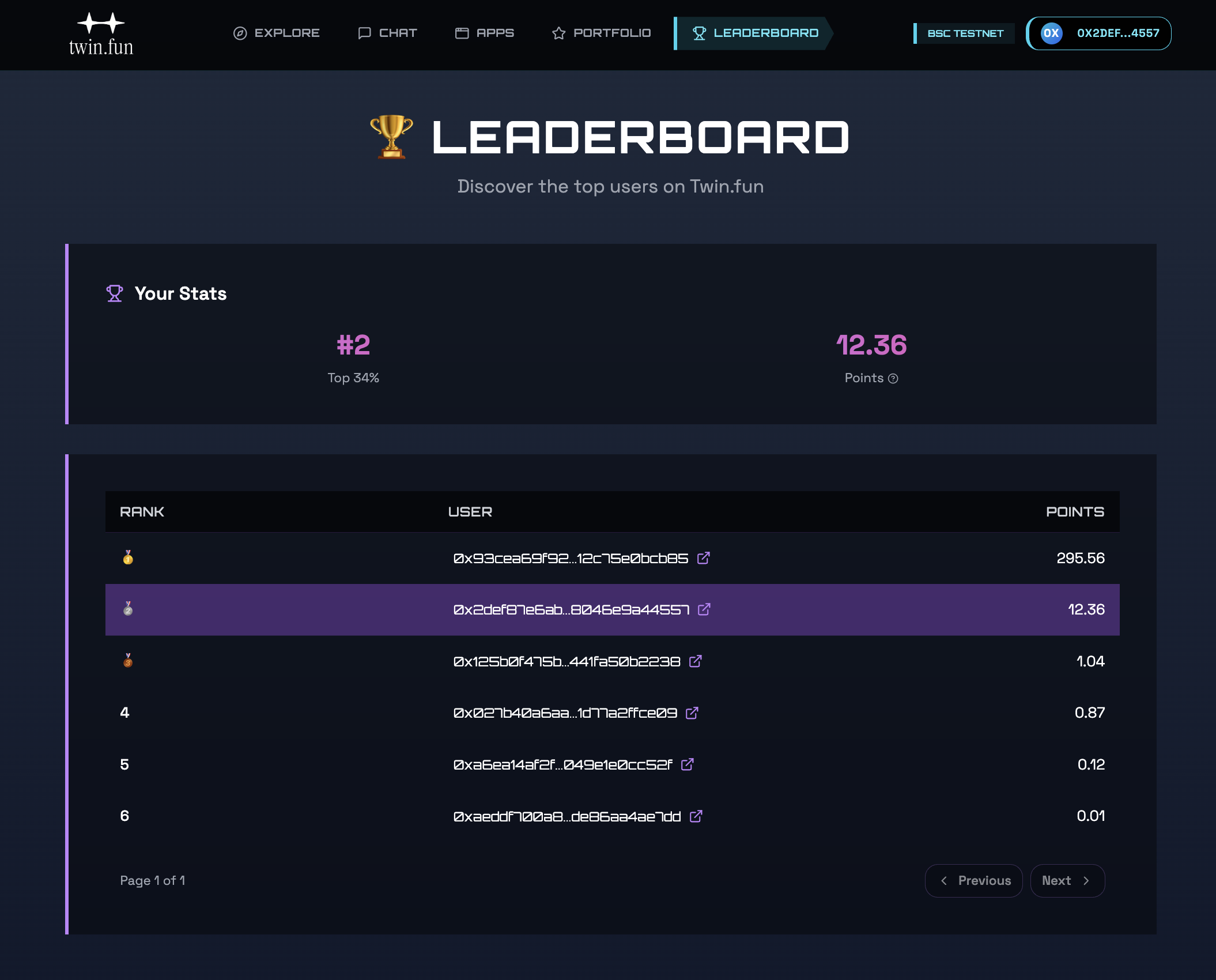Image resolution: width=1216 pixels, height=980 pixels.
Task: Open external link for rank 1 user address
Action: 704,558
